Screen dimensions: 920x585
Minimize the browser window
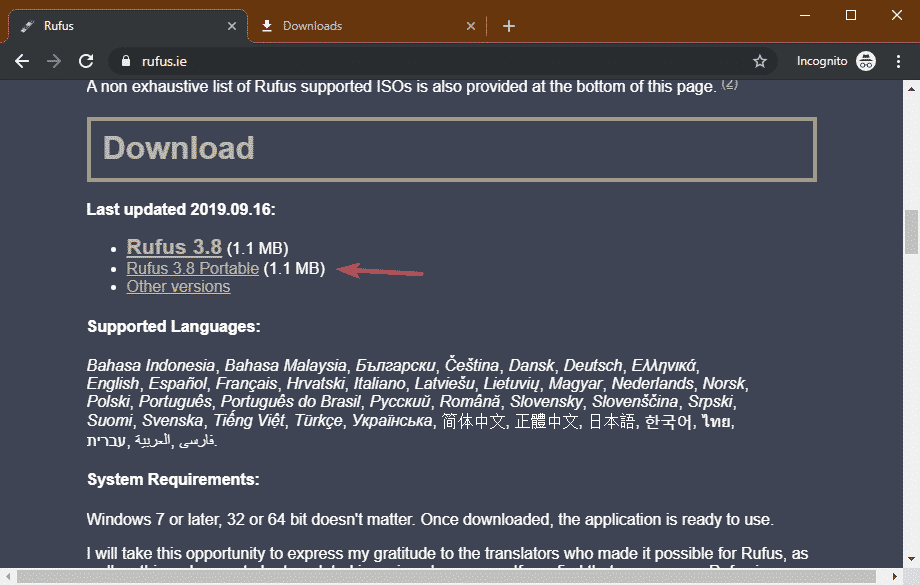(805, 15)
